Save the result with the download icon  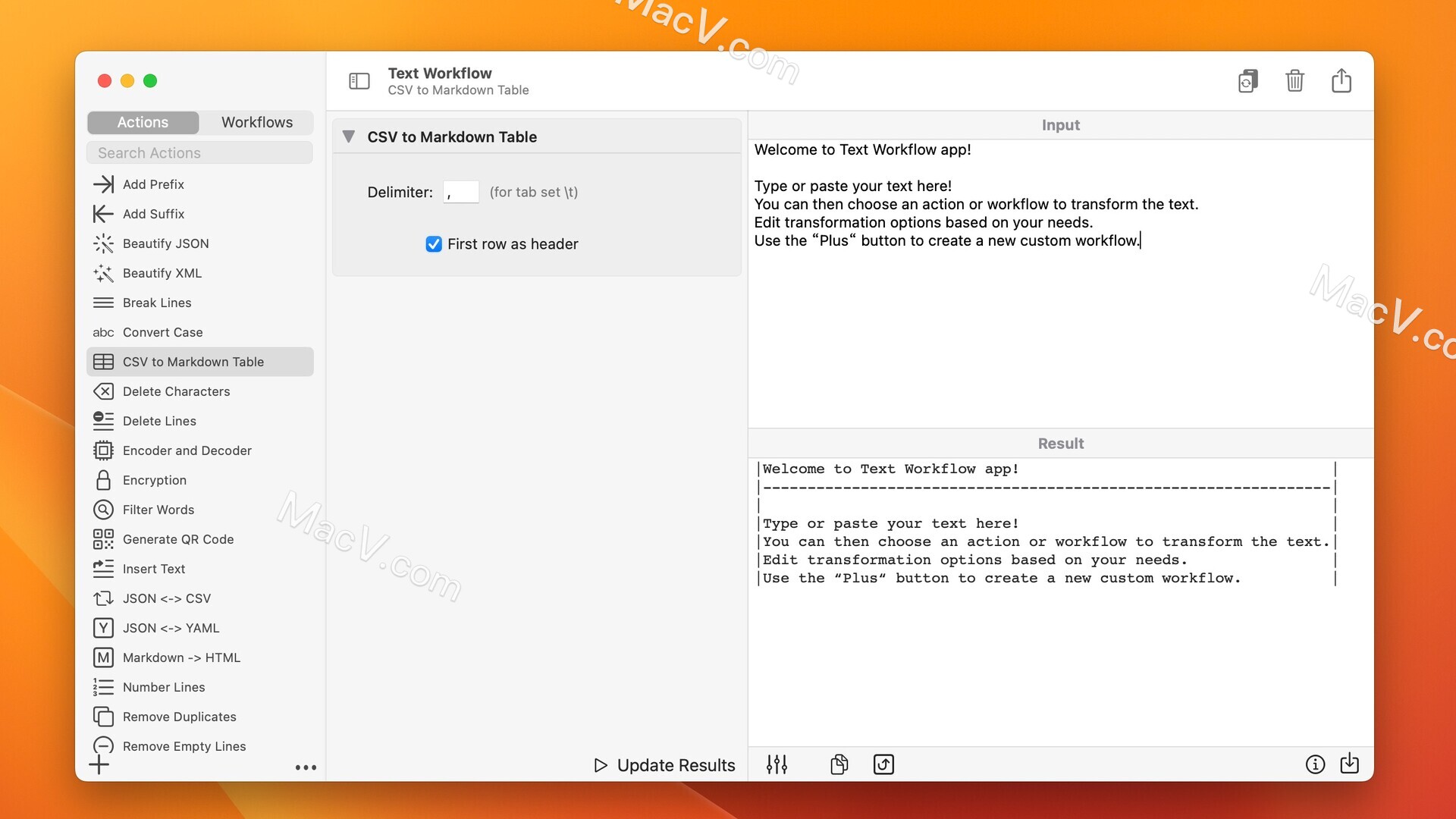point(1351,764)
